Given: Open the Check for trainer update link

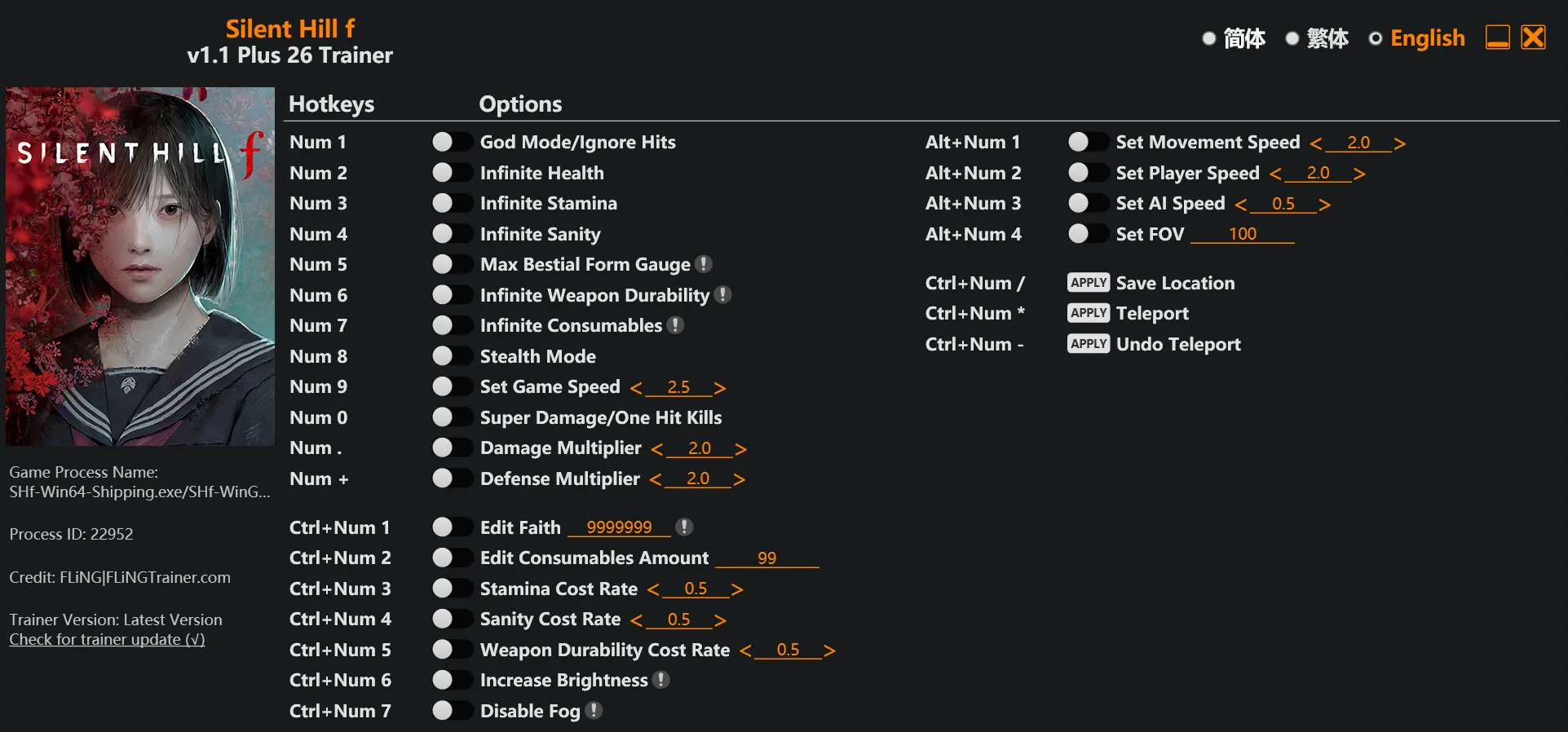Looking at the screenshot, I should pos(107,640).
